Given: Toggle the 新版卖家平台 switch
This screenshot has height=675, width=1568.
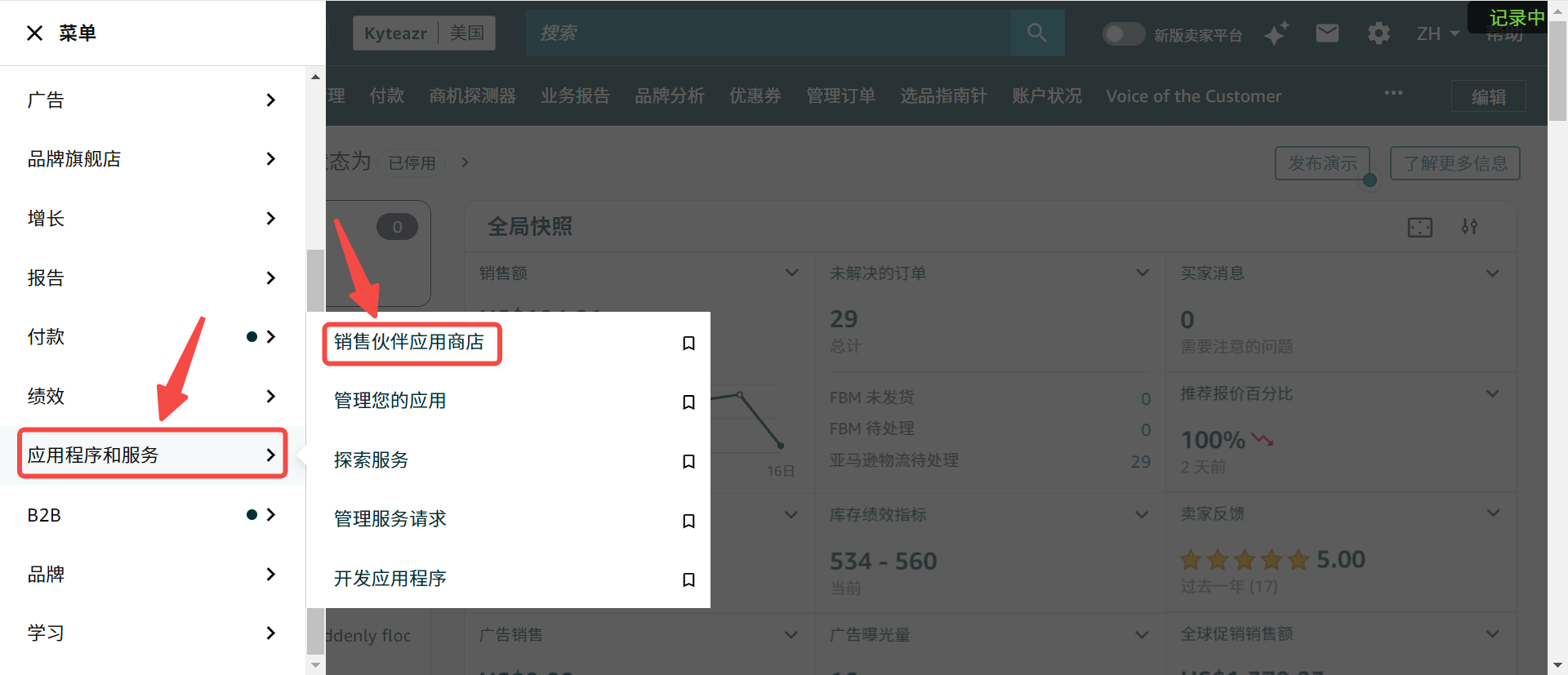Looking at the screenshot, I should click(x=1124, y=34).
